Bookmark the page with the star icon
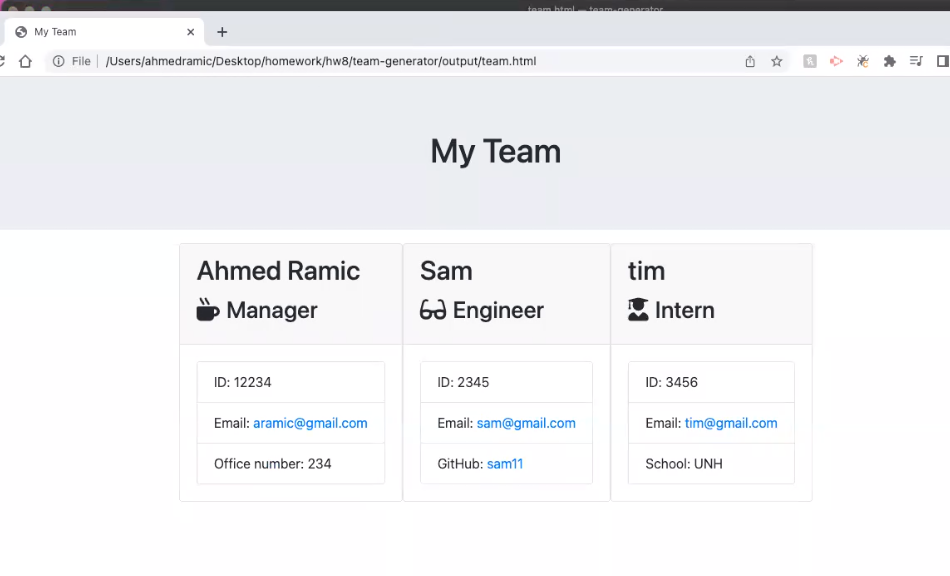 777,61
